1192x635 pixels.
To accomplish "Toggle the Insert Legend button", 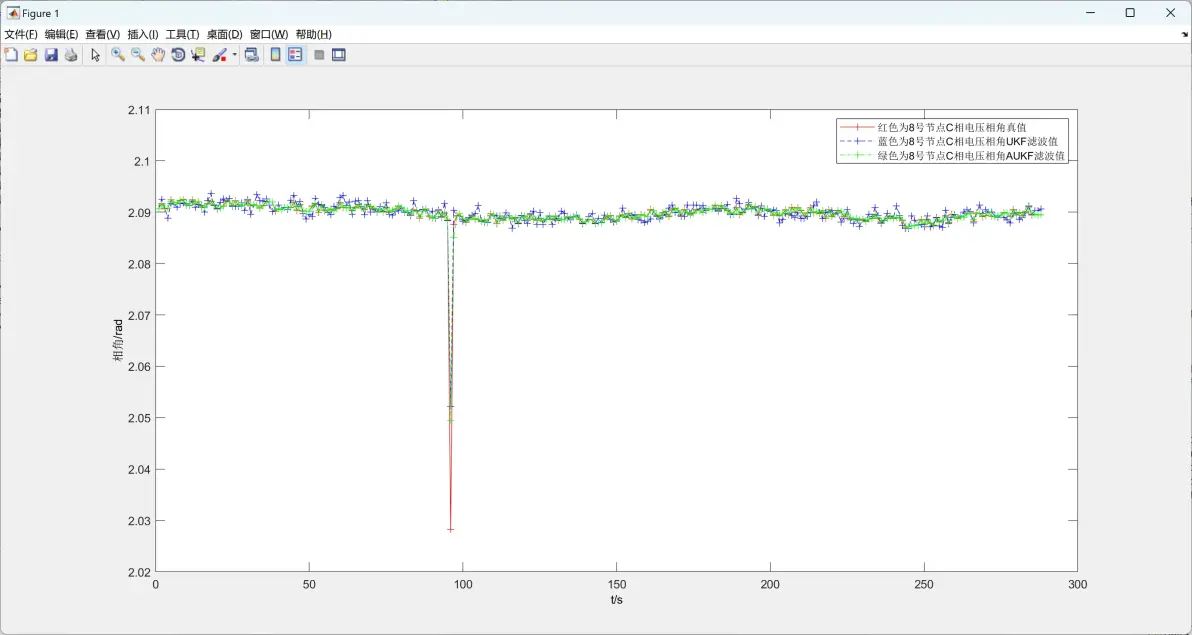I will click(295, 55).
